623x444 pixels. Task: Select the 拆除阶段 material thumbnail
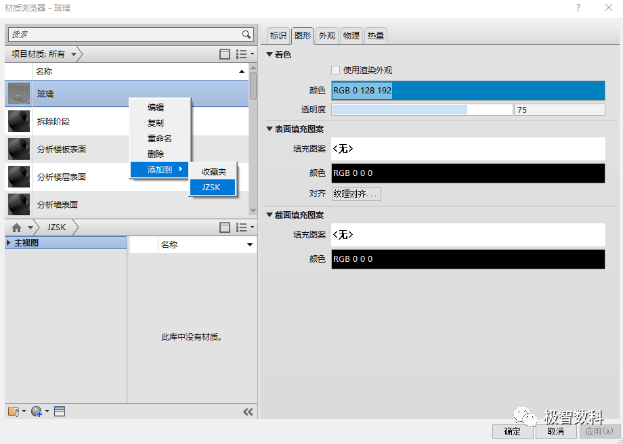(19, 121)
